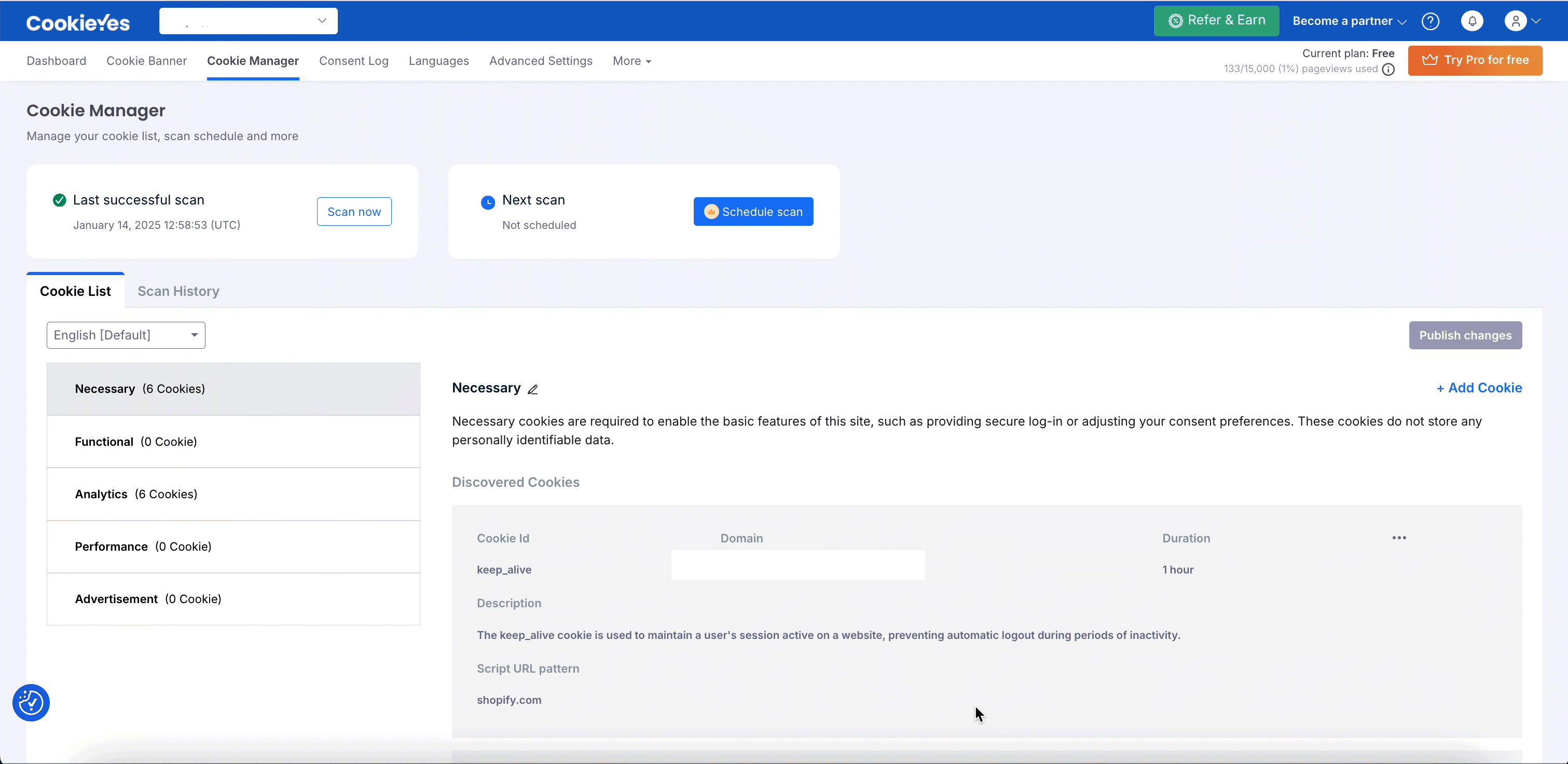1568x764 pixels.
Task: Start a scan with Scan now
Action: tap(354, 211)
